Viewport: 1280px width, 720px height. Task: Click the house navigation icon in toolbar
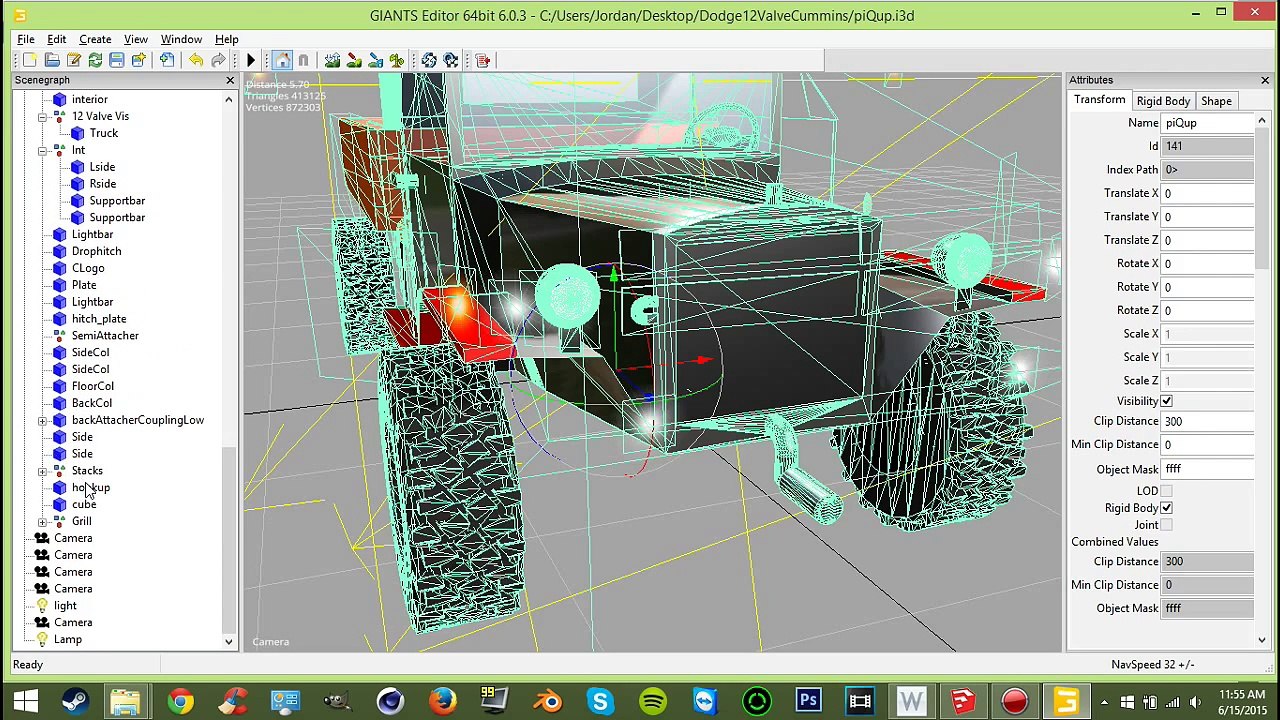coord(282,61)
